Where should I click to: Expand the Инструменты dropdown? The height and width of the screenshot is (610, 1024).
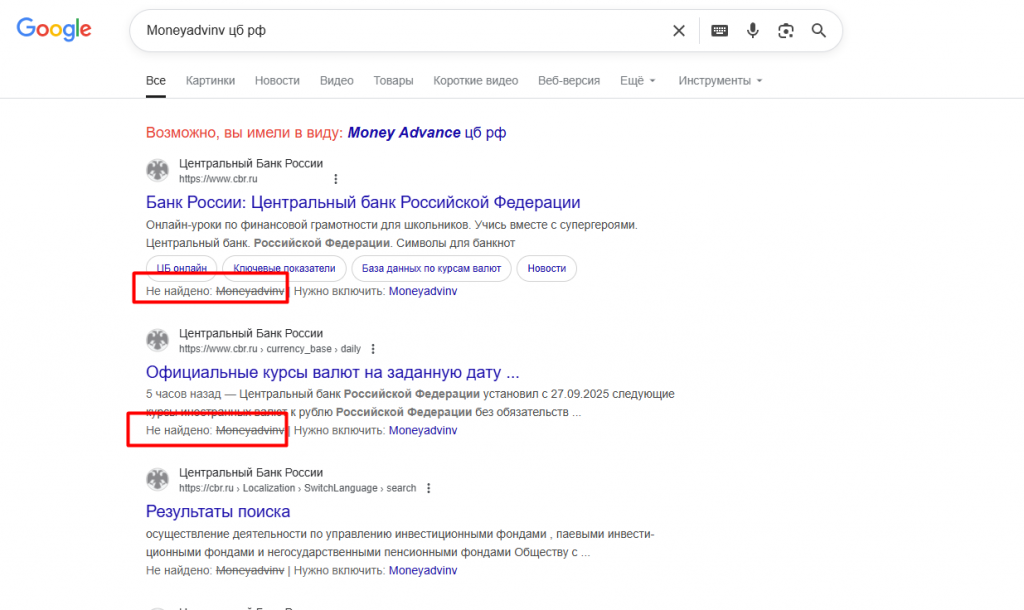(x=720, y=81)
